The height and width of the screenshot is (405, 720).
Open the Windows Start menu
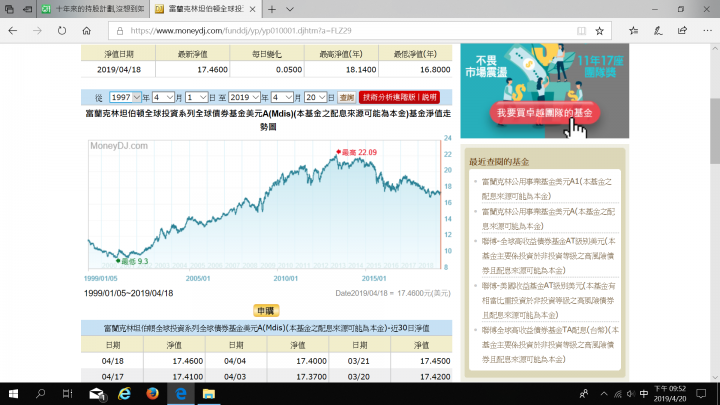(x=13, y=394)
